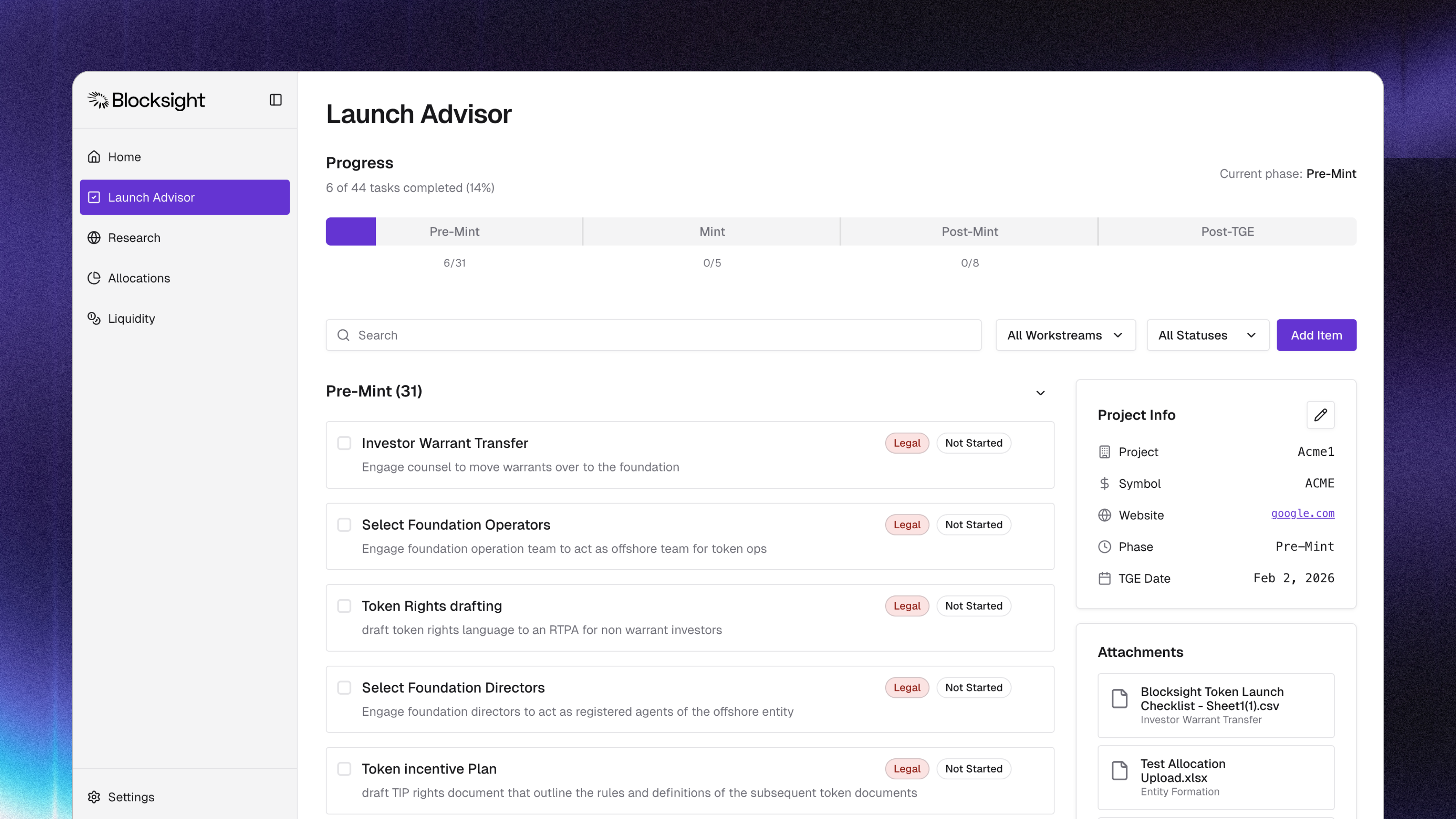
Task: Mark Token Rights drafting as complete
Action: point(344,606)
